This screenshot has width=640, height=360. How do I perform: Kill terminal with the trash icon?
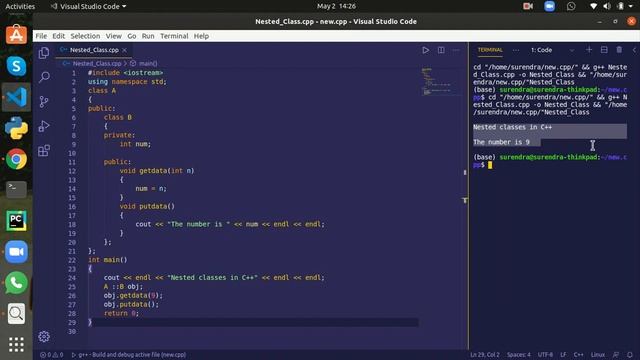[x=619, y=50]
